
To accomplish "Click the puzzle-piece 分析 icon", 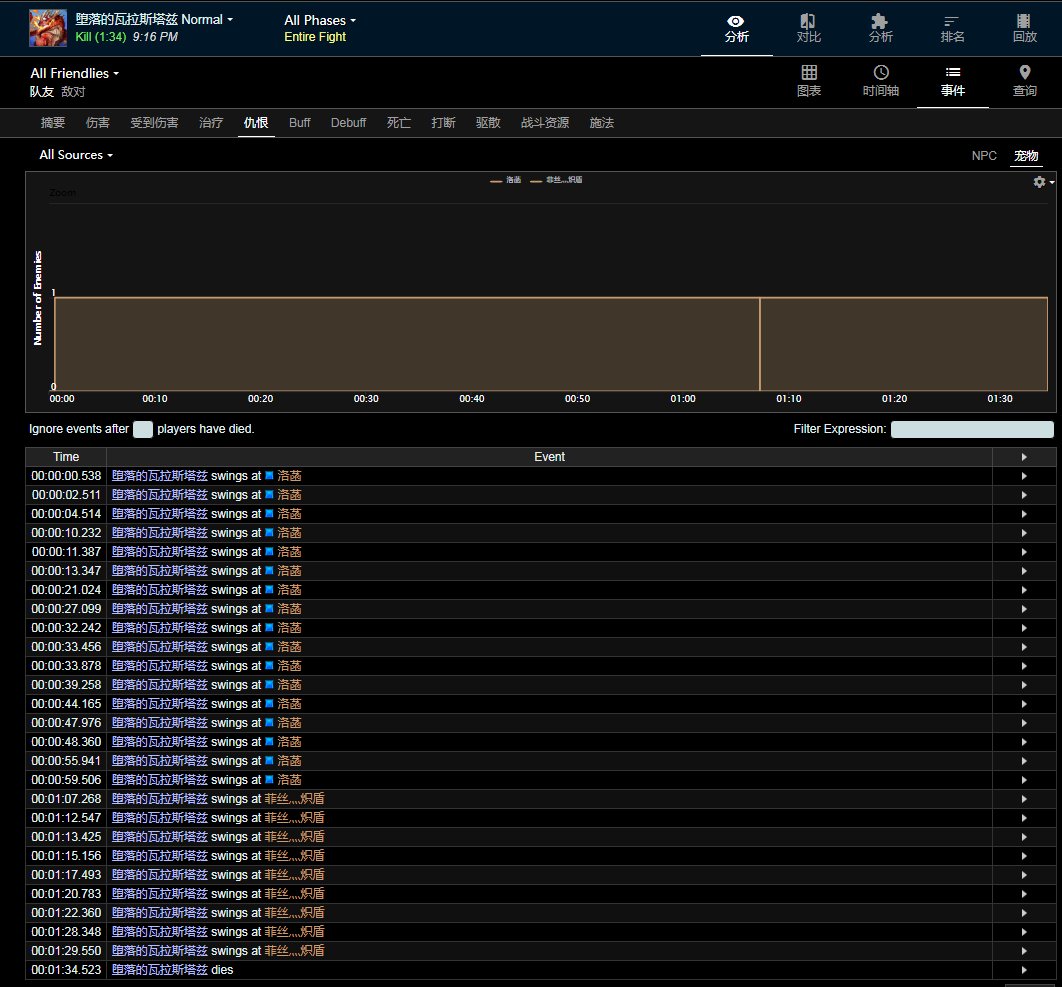I will [x=880, y=28].
